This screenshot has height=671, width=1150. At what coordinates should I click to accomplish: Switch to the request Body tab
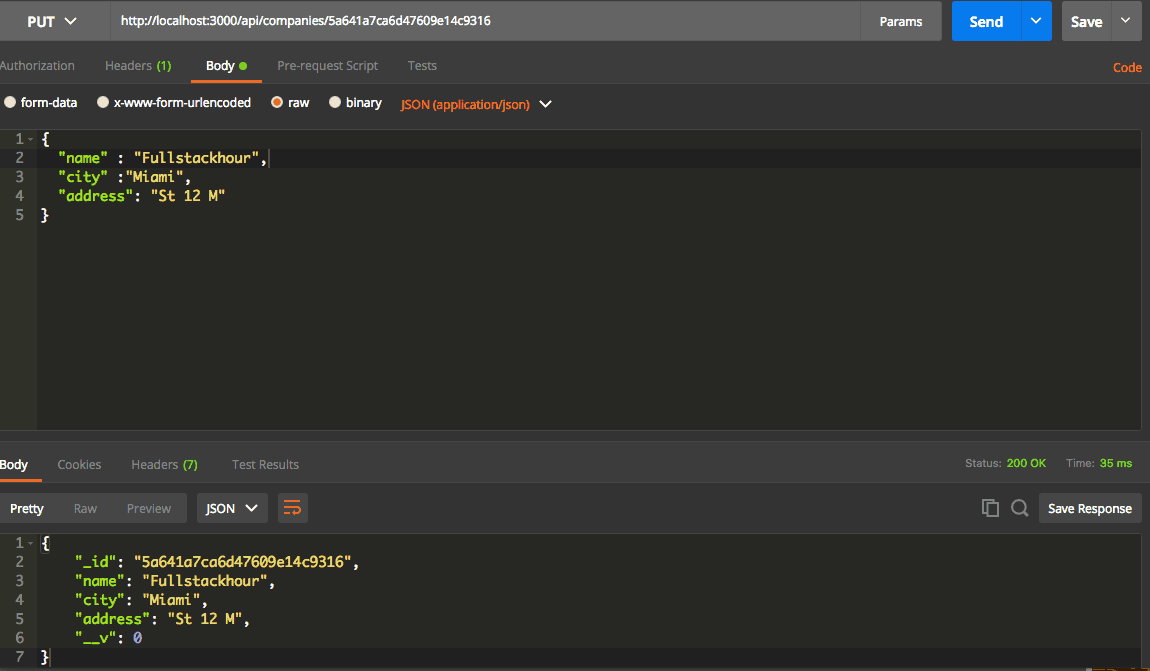[226, 65]
